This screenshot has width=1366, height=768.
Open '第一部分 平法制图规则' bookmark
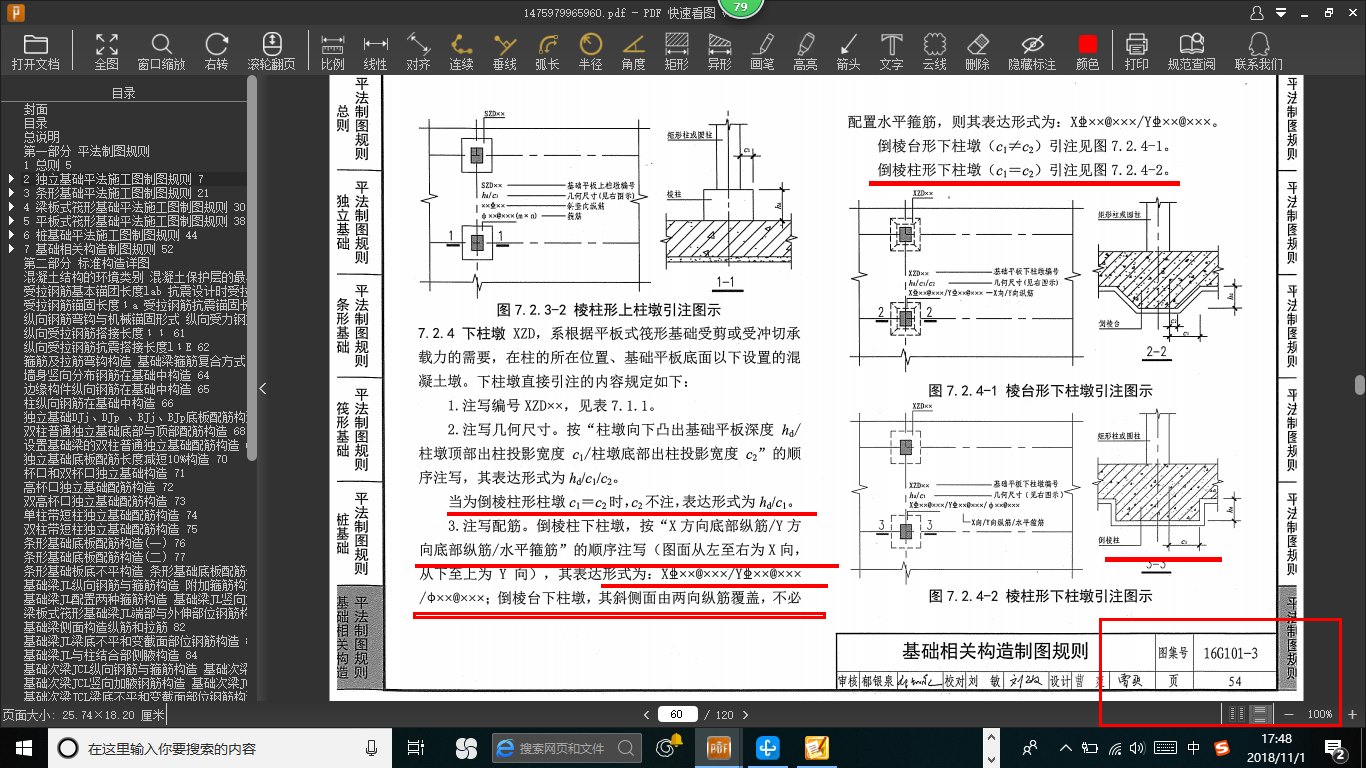[x=87, y=150]
